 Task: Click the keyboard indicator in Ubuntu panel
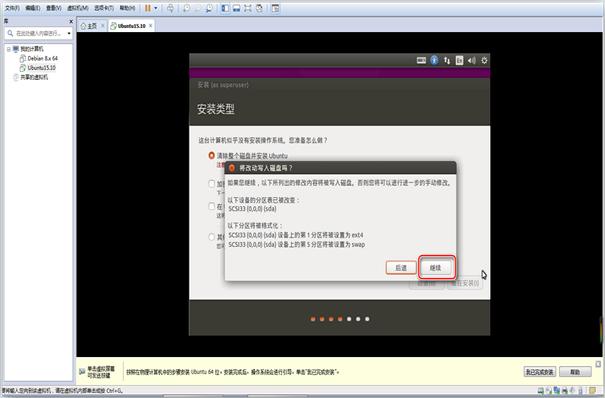421,60
